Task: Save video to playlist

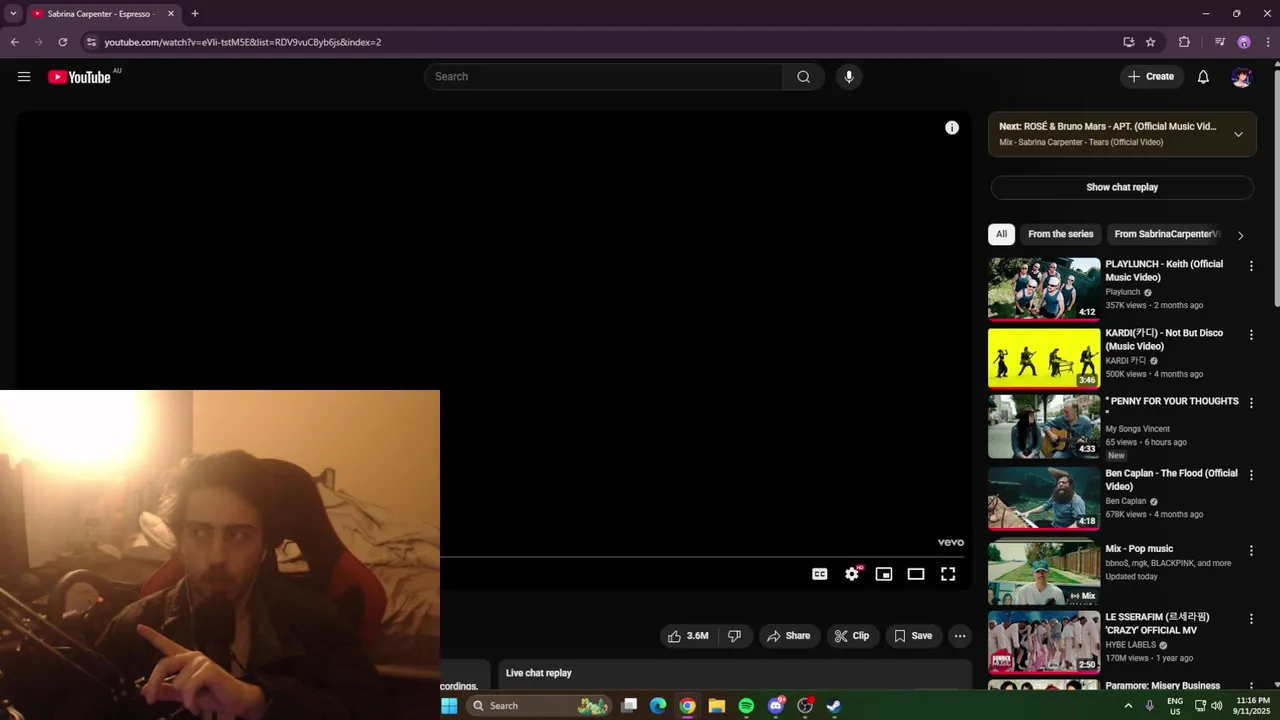Action: (913, 636)
